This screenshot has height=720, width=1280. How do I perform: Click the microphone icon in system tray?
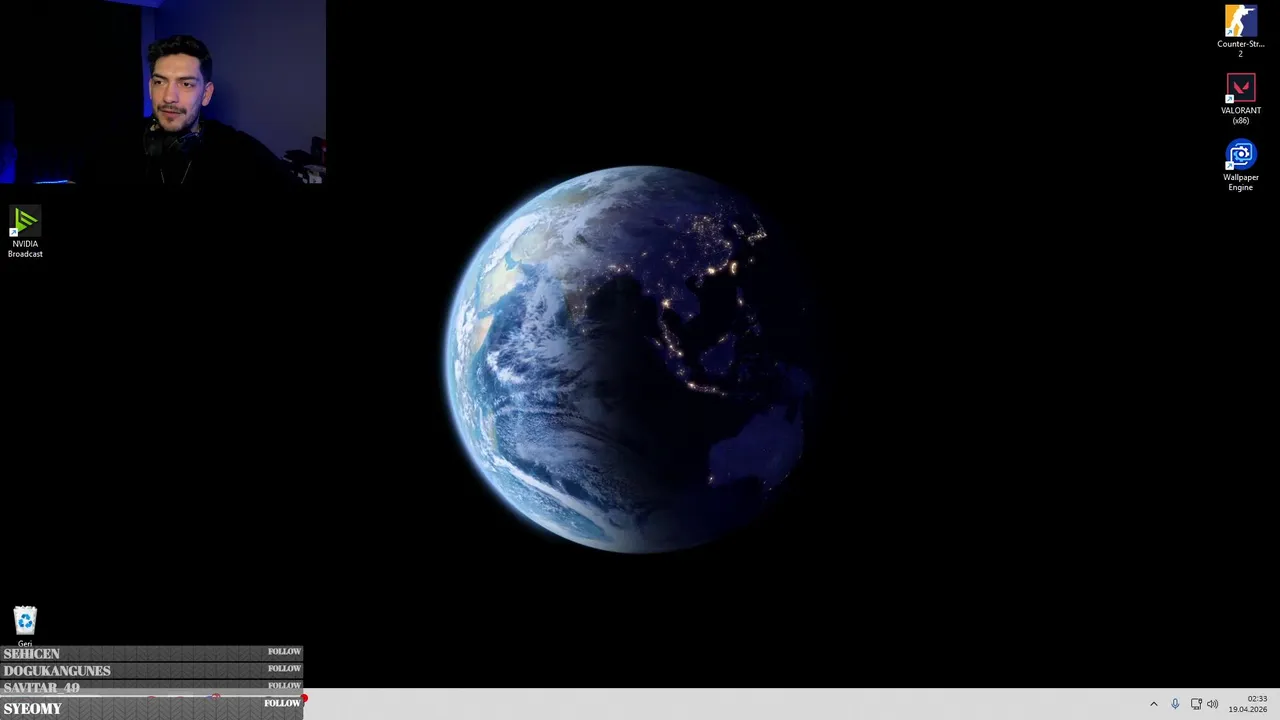pos(1175,704)
